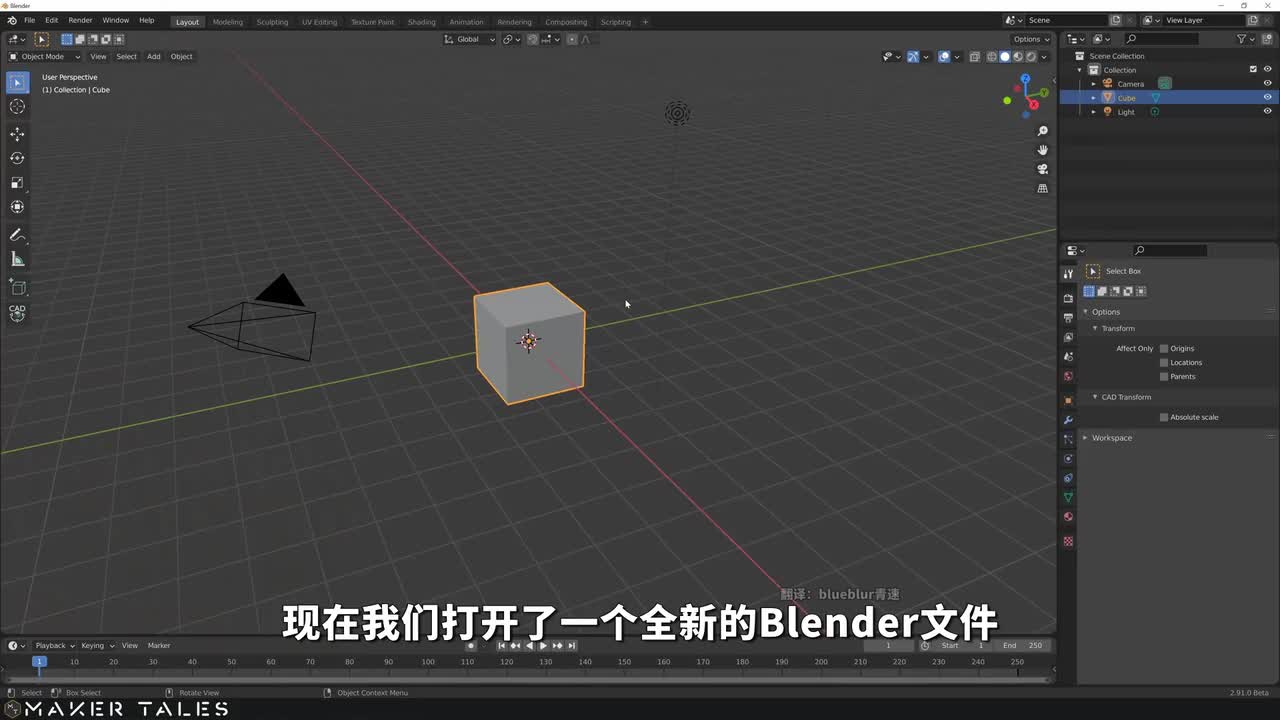Open the Physics properties tab
This screenshot has height=720, width=1280.
click(x=1068, y=459)
